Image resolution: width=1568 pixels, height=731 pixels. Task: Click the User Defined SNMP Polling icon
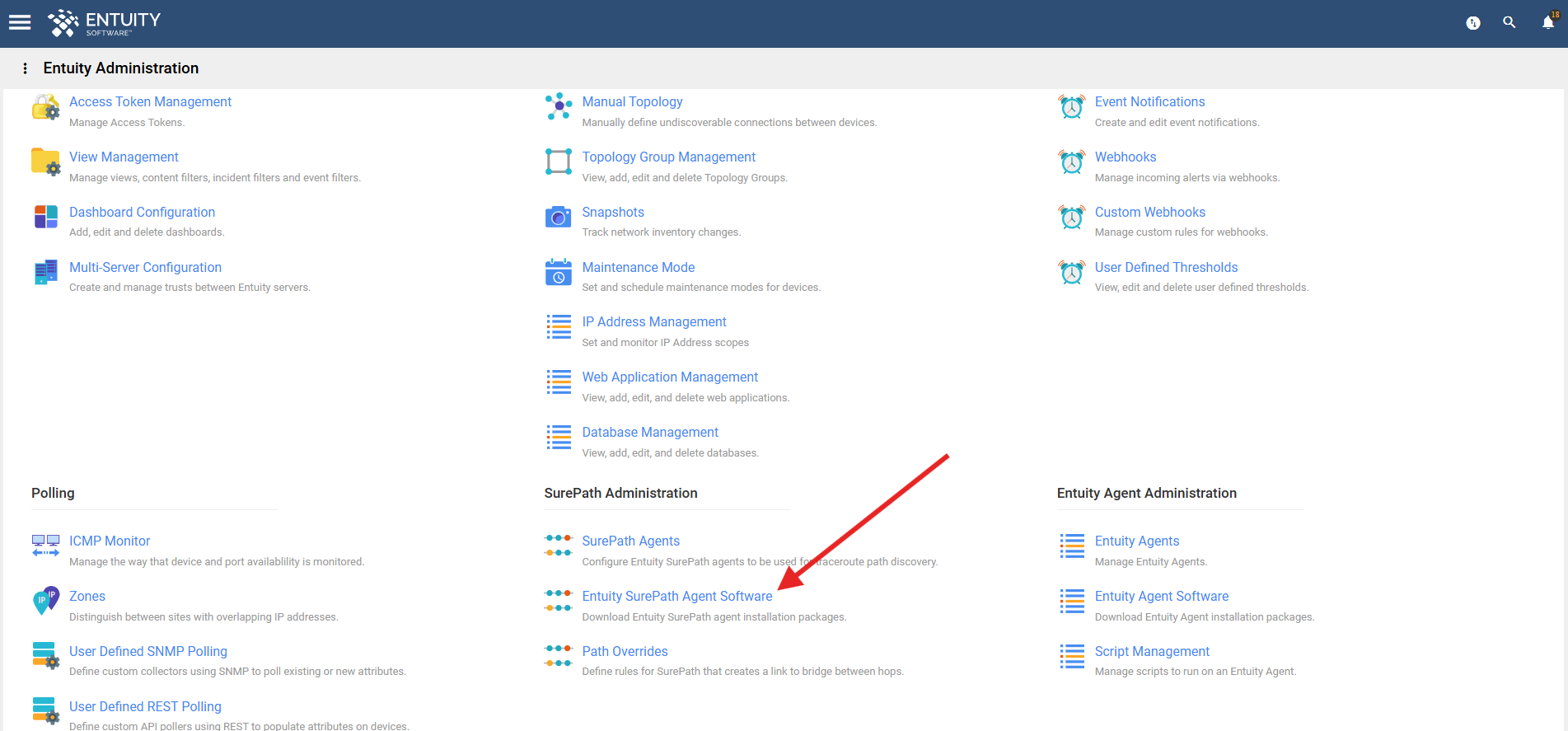click(45, 656)
